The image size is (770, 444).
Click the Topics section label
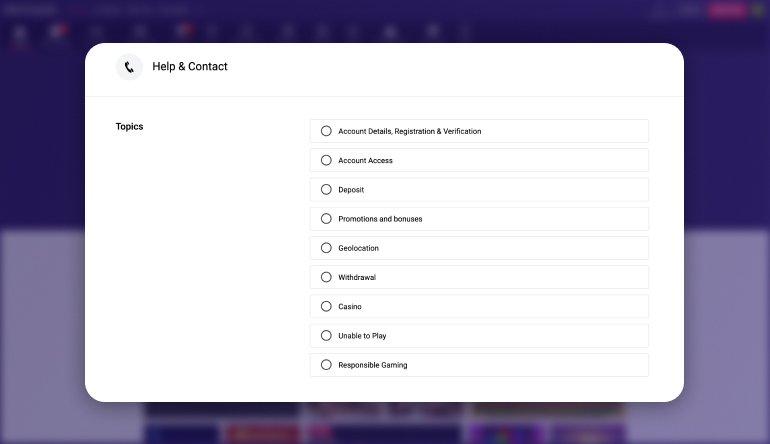coord(129,126)
